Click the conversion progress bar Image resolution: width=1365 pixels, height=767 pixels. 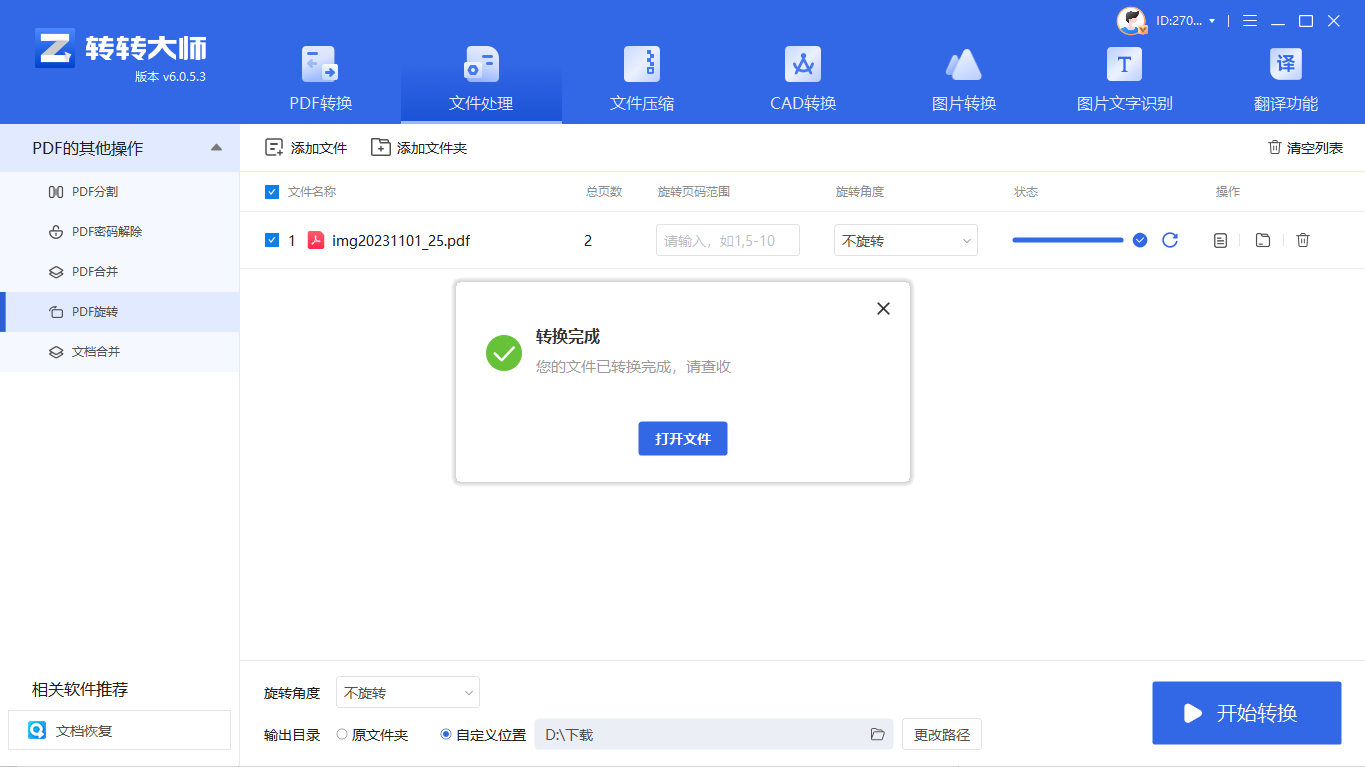click(x=1068, y=240)
